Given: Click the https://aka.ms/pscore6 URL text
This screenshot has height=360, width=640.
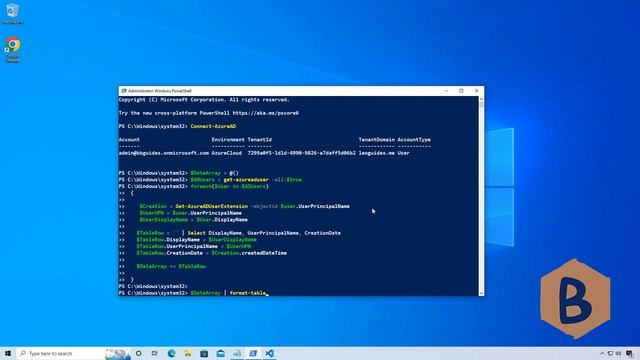Looking at the screenshot, I should tap(265, 113).
